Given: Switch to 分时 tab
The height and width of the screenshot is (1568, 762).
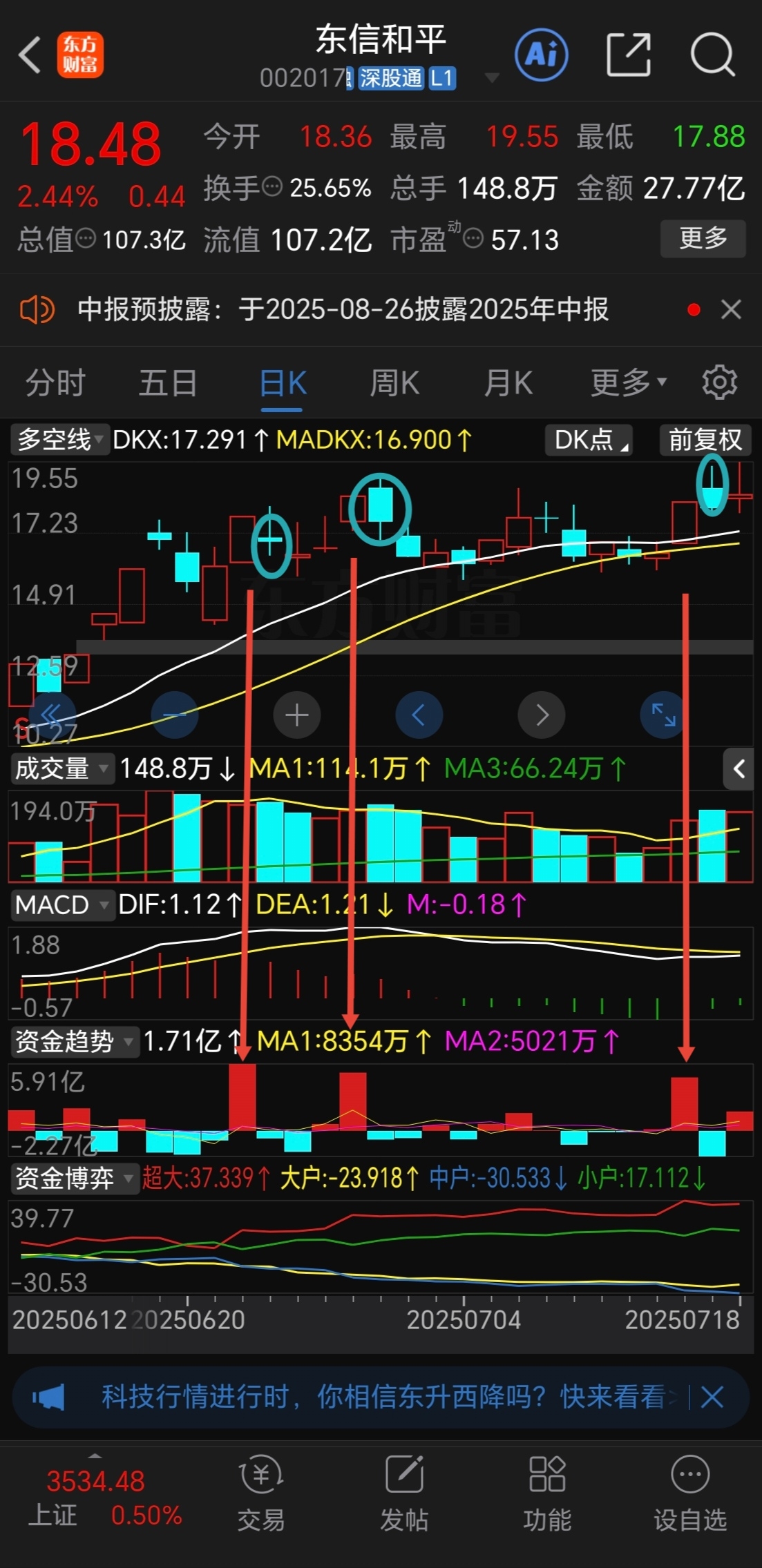Looking at the screenshot, I should coord(55,383).
